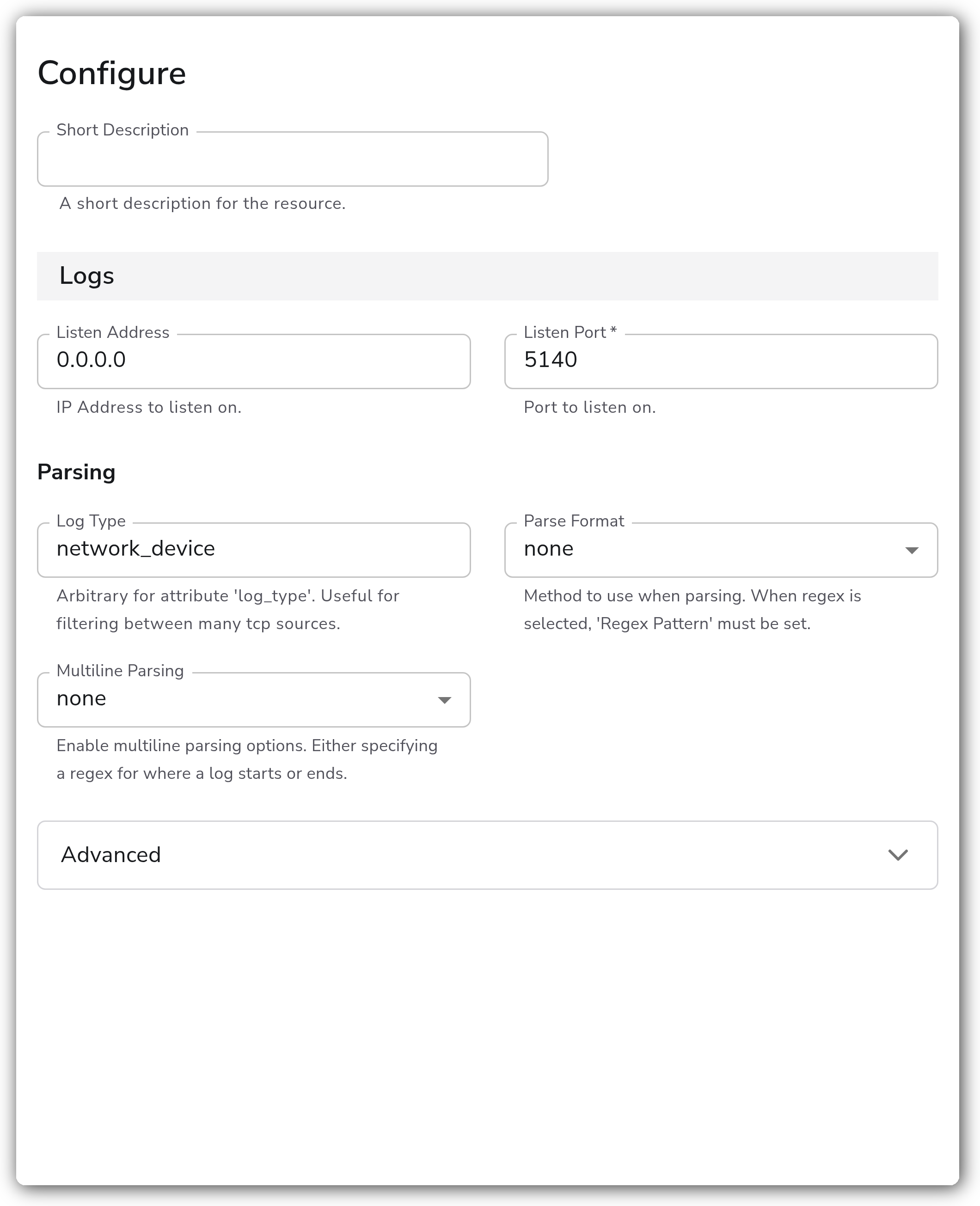Click the Parsing heading
Screen dimensions: 980x1206
pos(76,472)
